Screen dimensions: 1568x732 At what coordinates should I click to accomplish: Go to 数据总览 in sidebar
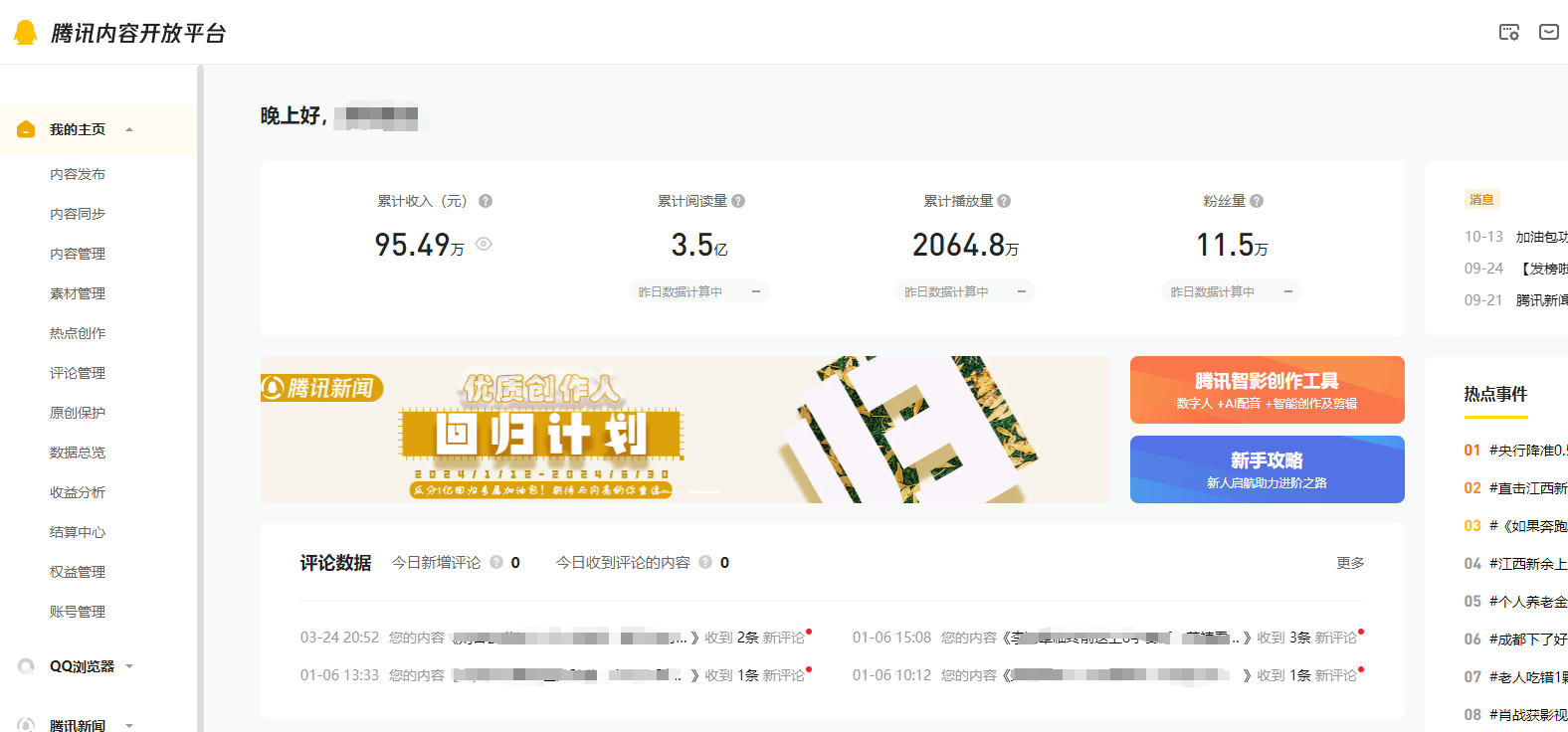[x=78, y=453]
